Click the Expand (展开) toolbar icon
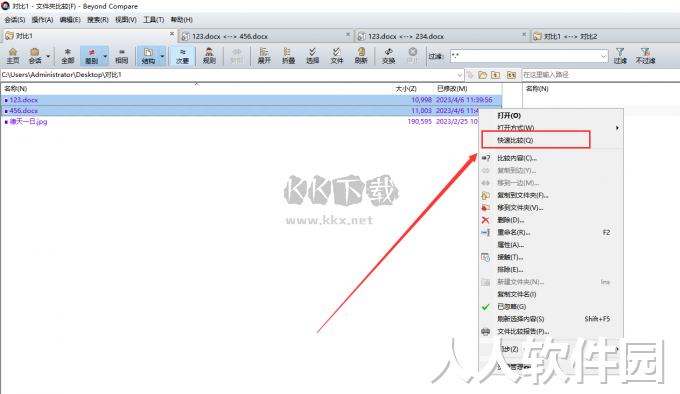 coord(264,56)
